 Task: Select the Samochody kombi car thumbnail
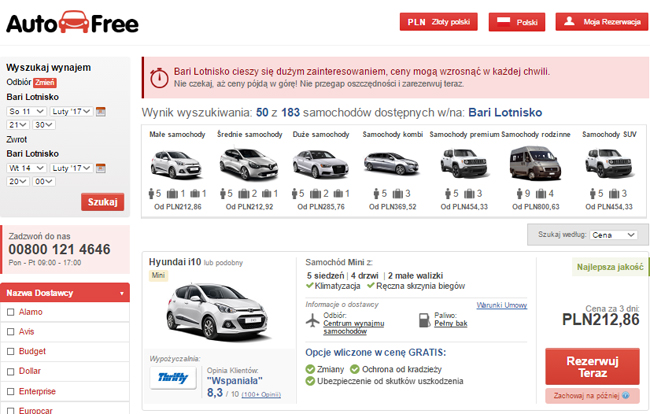coord(392,163)
